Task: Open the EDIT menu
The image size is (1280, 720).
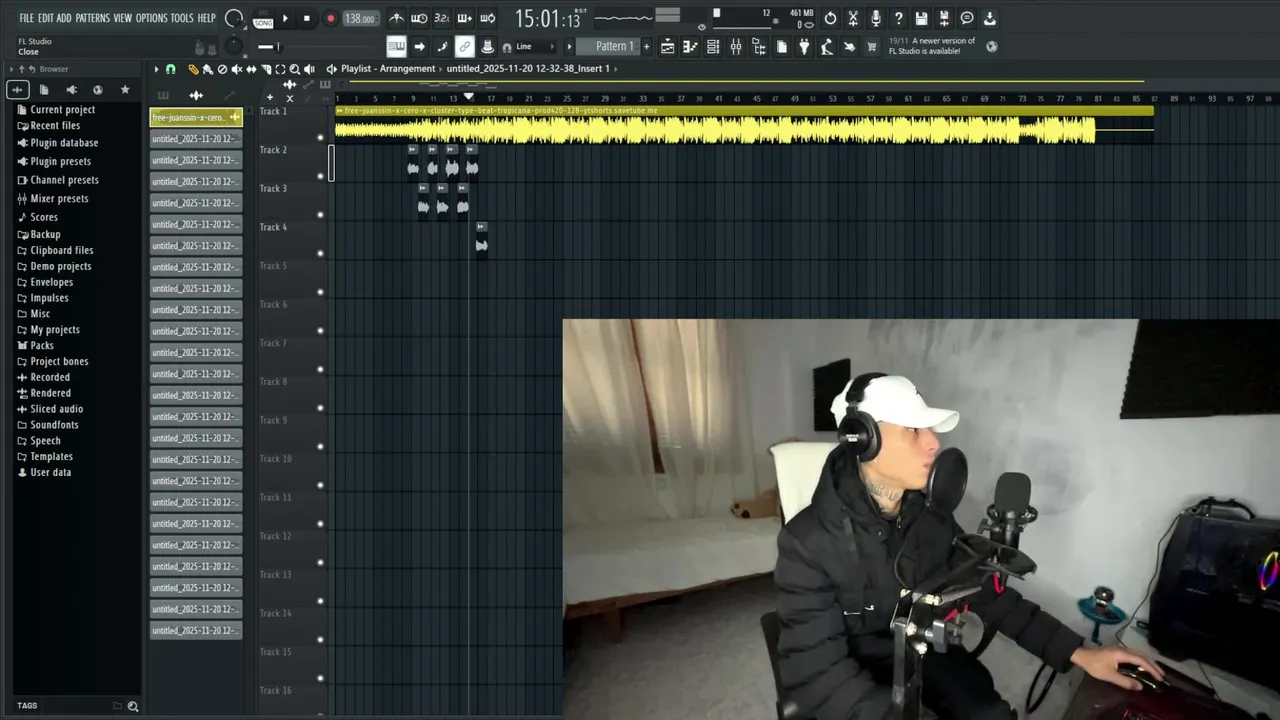Action: [x=46, y=18]
